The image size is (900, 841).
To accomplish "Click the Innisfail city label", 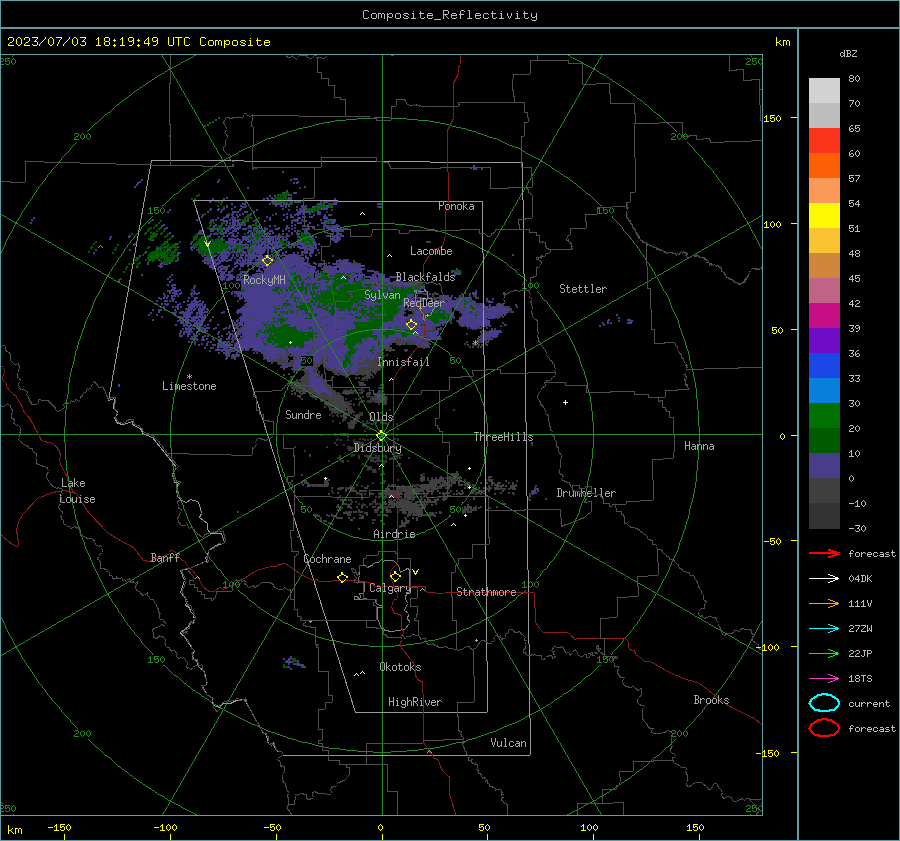I will pyautogui.click(x=403, y=362).
